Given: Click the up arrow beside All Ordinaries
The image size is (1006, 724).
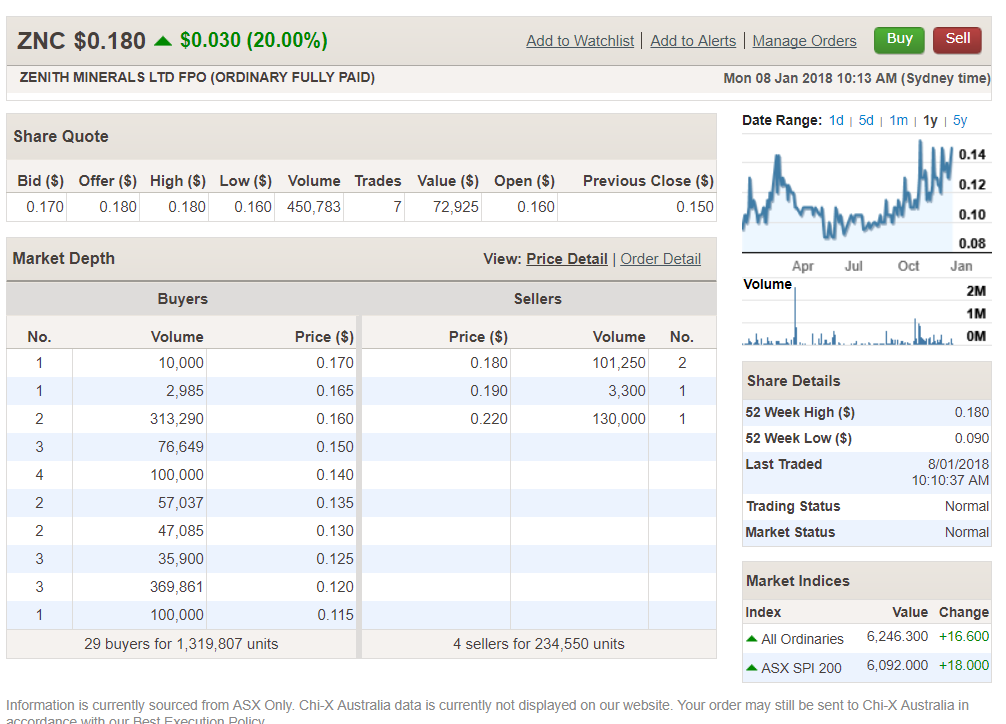Looking at the screenshot, I should click(x=752, y=639).
